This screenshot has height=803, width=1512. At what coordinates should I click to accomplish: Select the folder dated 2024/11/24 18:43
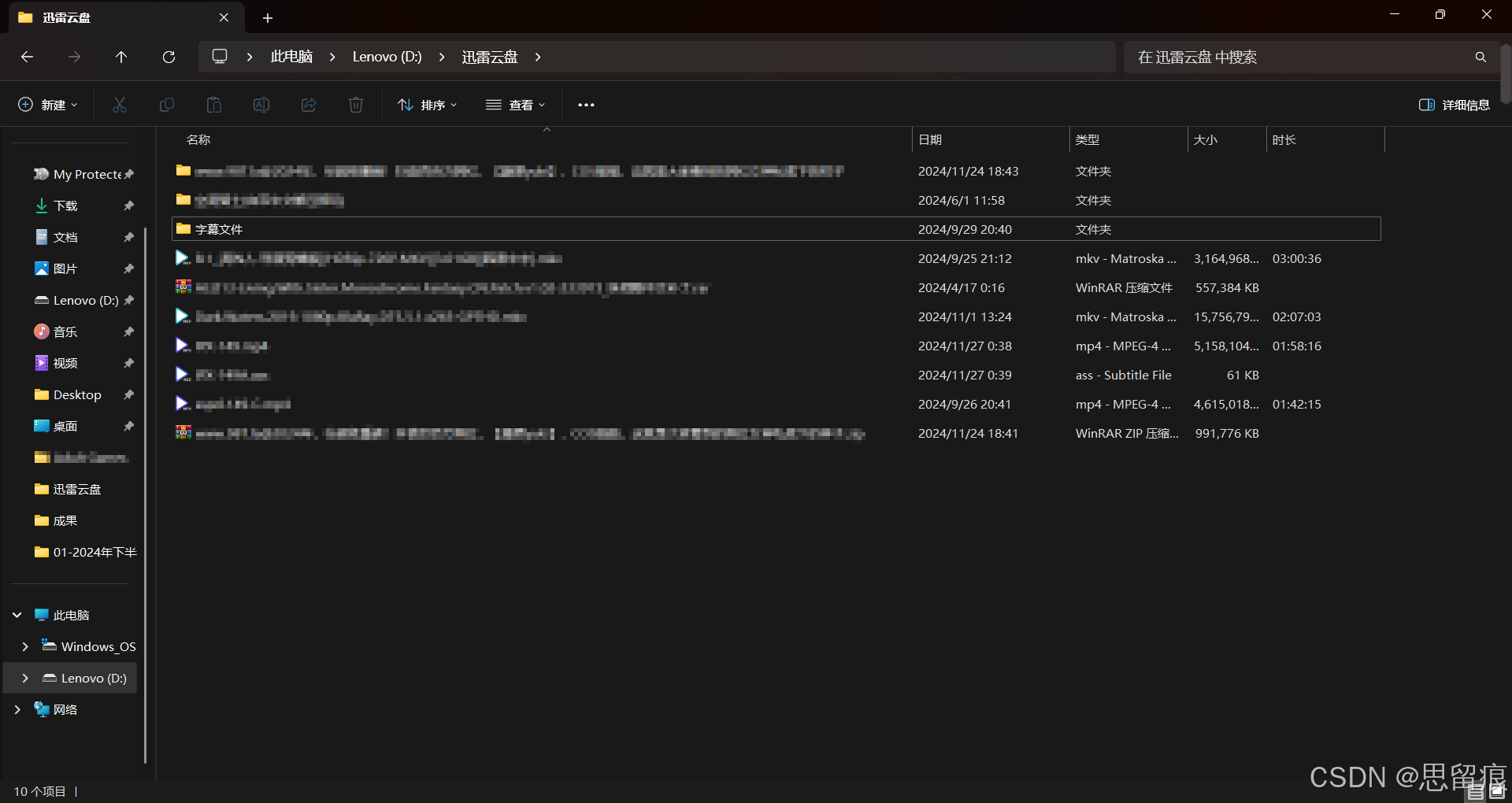776,171
